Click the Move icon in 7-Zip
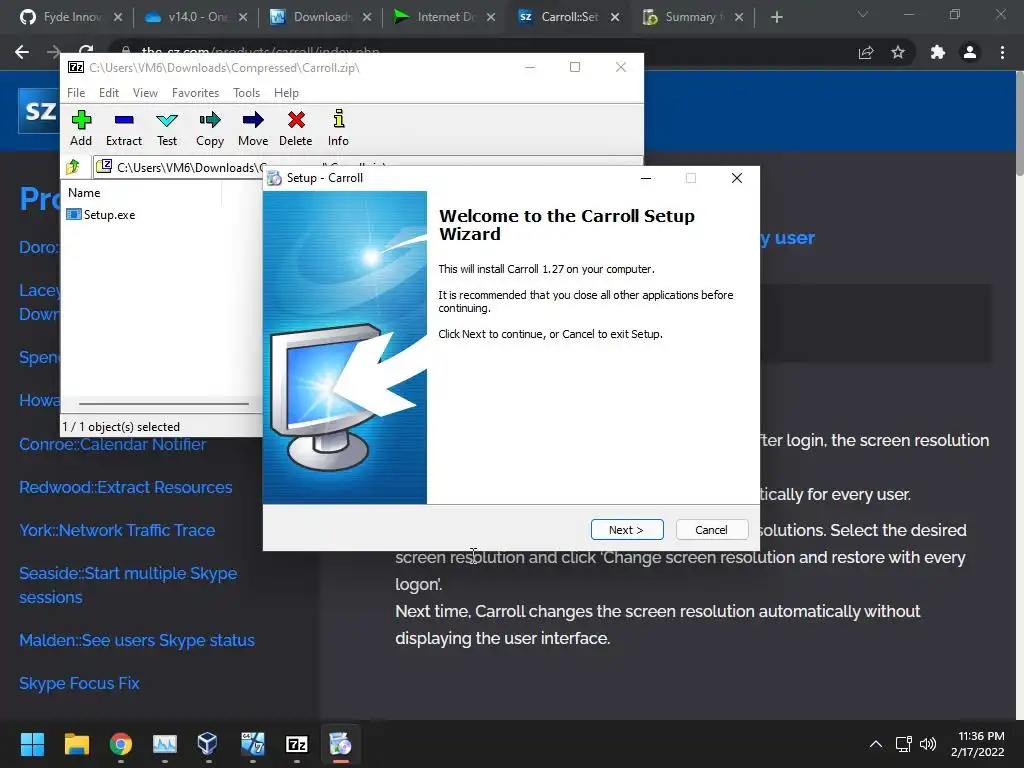1024x768 pixels. 253,129
